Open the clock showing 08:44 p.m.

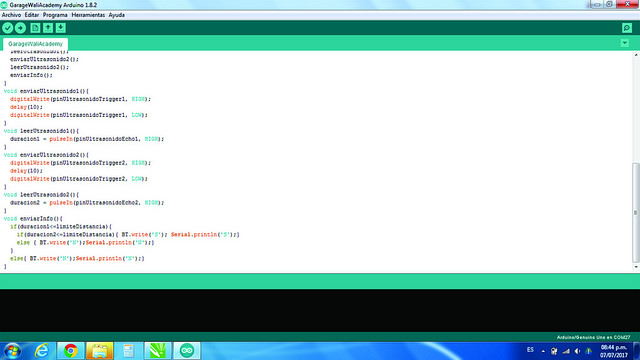click(x=613, y=351)
